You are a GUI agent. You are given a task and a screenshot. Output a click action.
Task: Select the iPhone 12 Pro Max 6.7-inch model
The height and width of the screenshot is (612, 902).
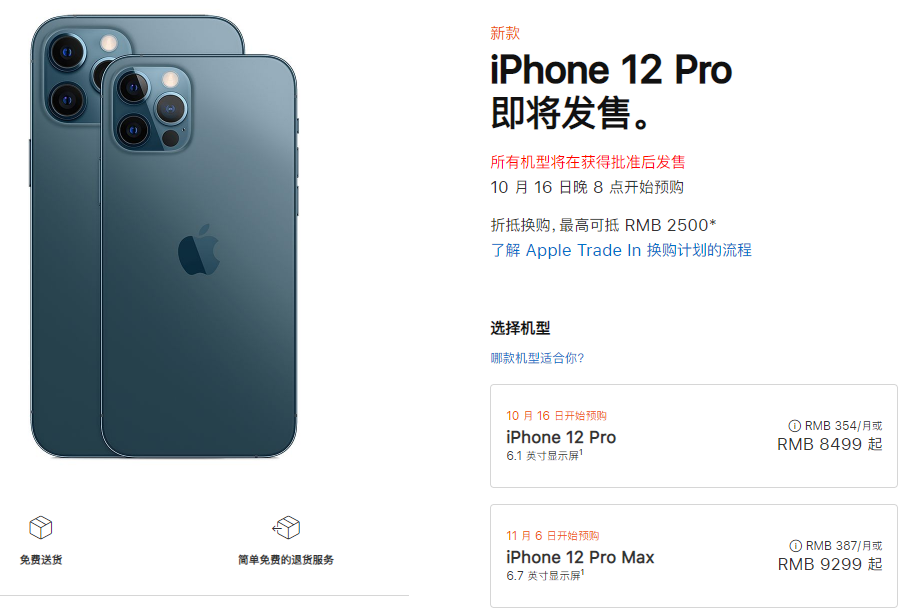point(694,556)
